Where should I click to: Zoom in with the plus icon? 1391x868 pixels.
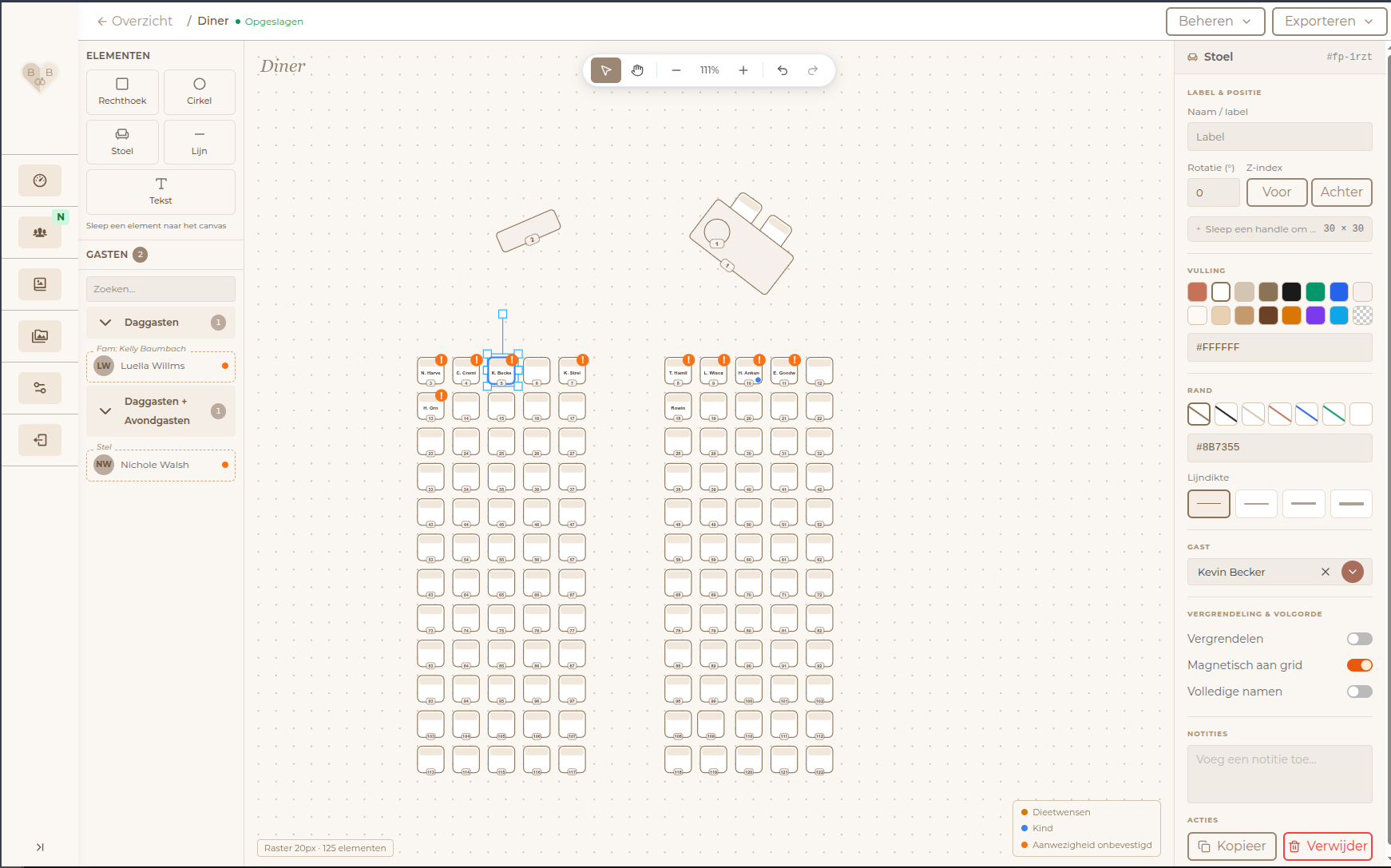(743, 70)
